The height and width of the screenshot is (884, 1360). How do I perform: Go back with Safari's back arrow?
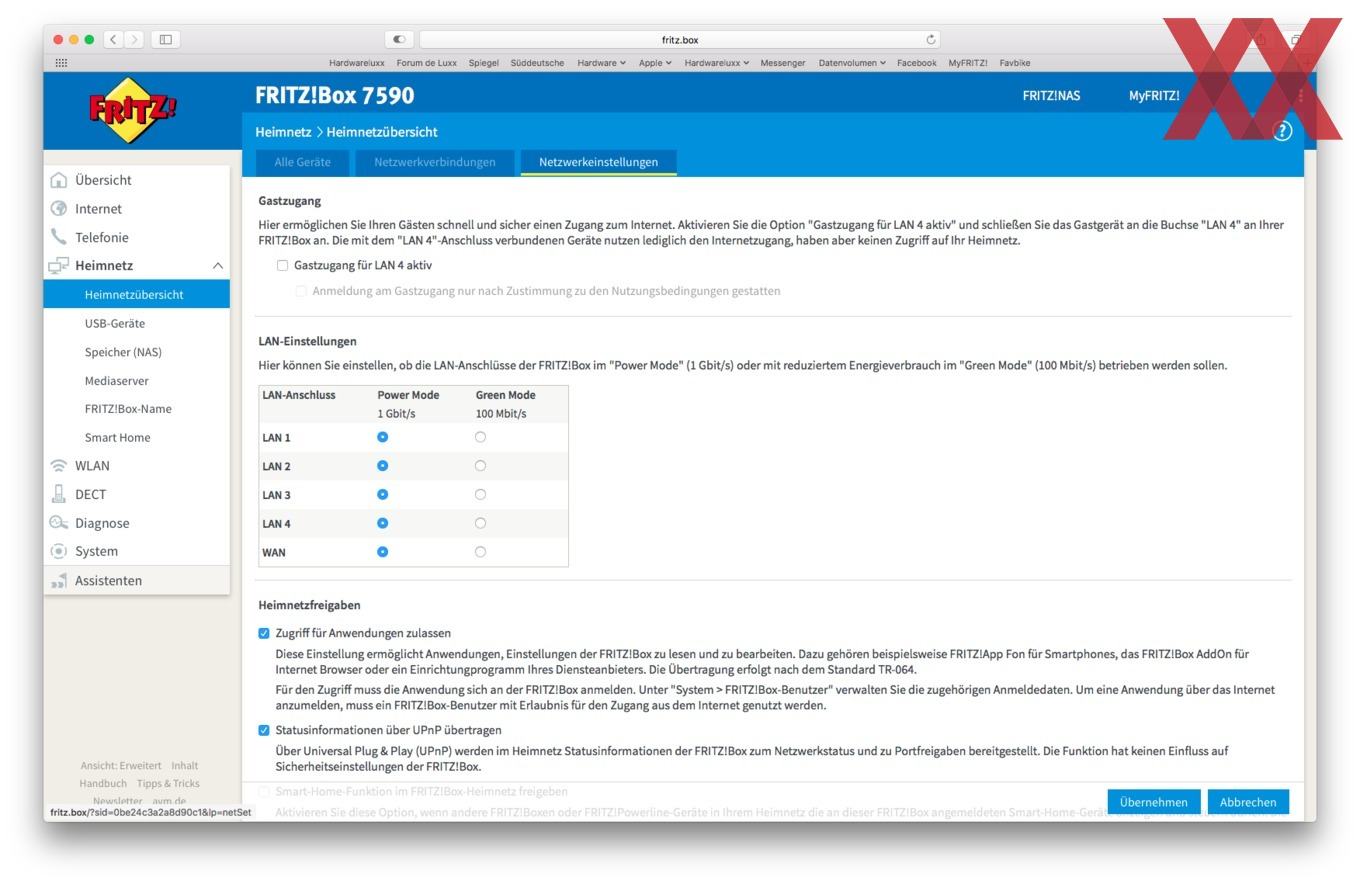tap(114, 40)
